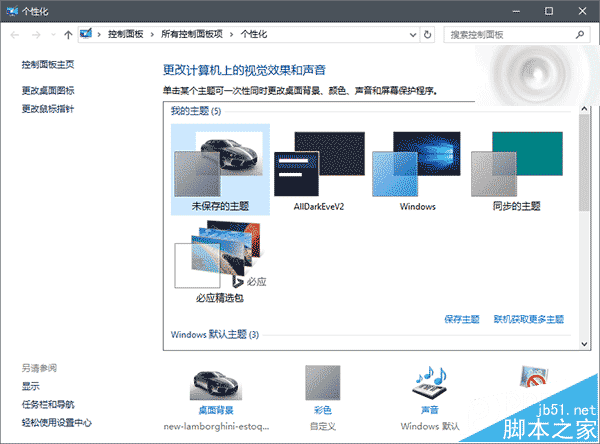Click 桌面背景 link text

[x=216, y=410]
